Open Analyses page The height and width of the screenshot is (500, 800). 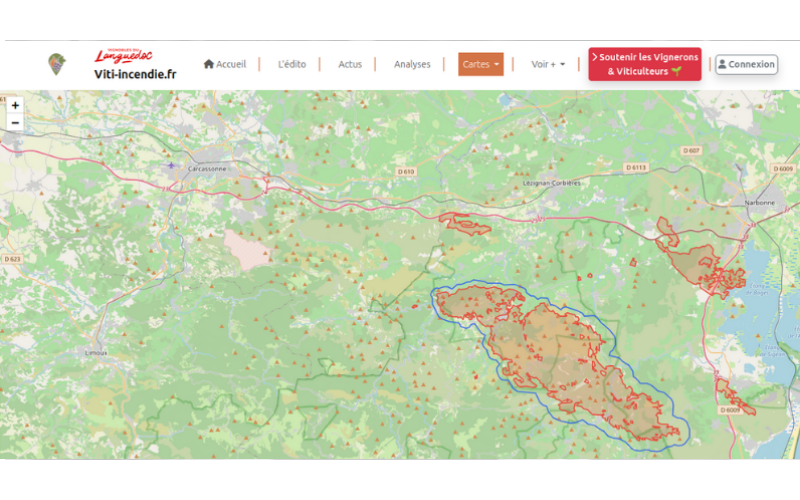[x=412, y=64]
